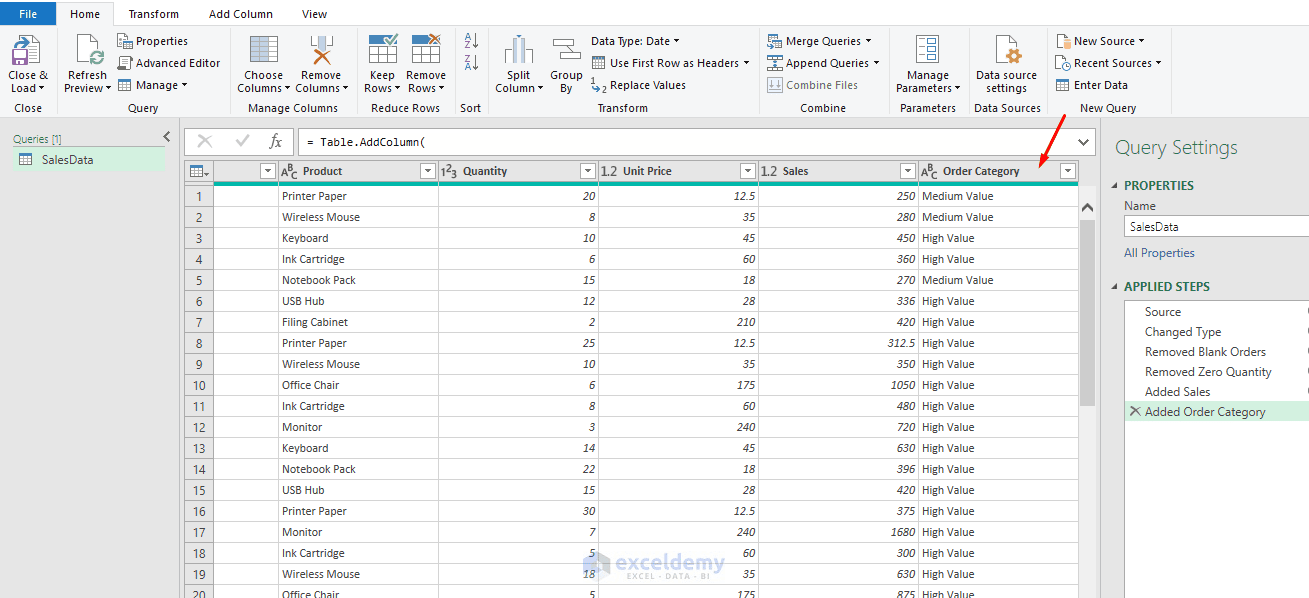This screenshot has height=598, width=1309.
Task: Click the Filing Cabinet cell in row 7
Action: [x=358, y=322]
